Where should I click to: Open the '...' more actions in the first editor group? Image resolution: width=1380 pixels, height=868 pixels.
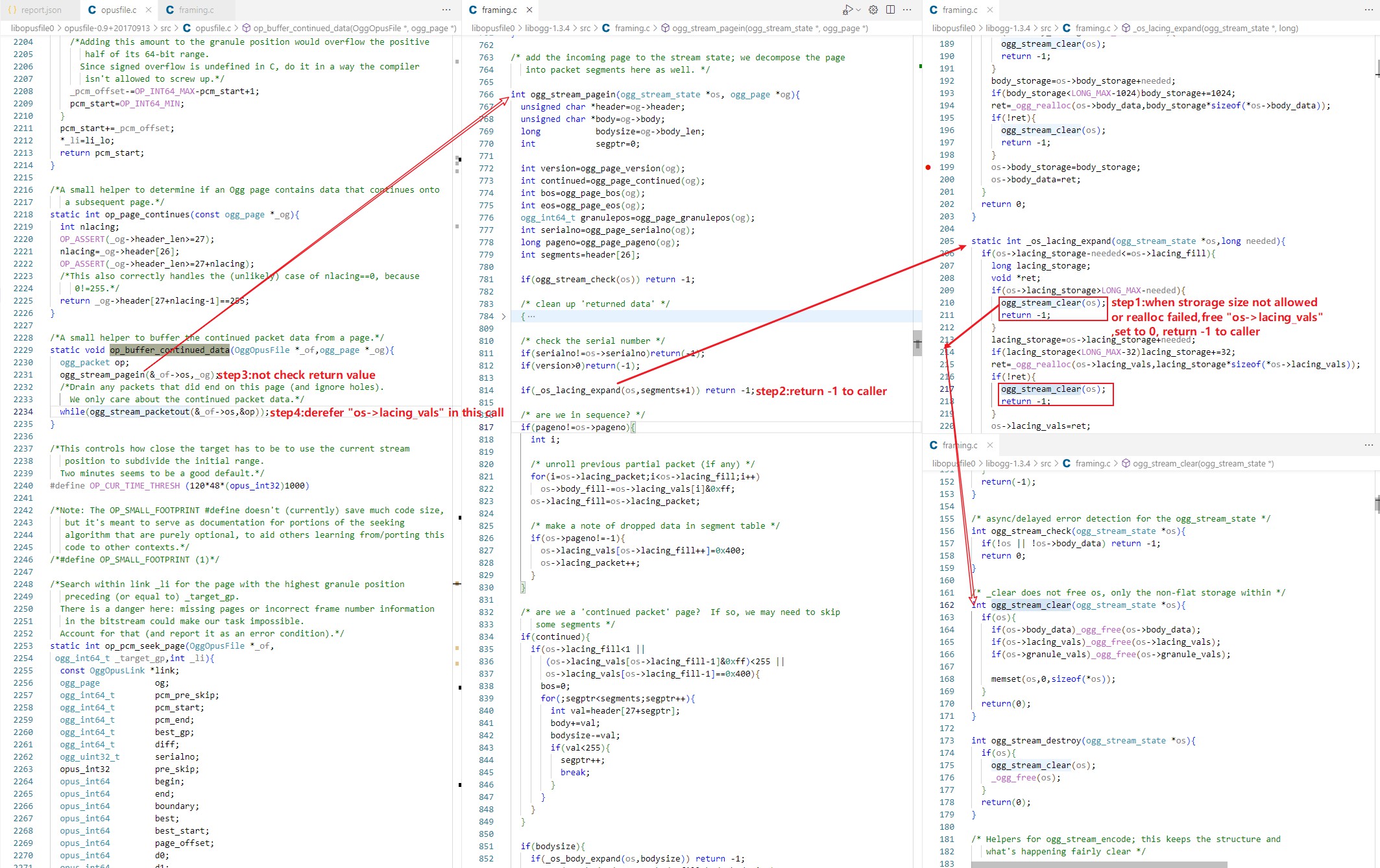(x=447, y=10)
